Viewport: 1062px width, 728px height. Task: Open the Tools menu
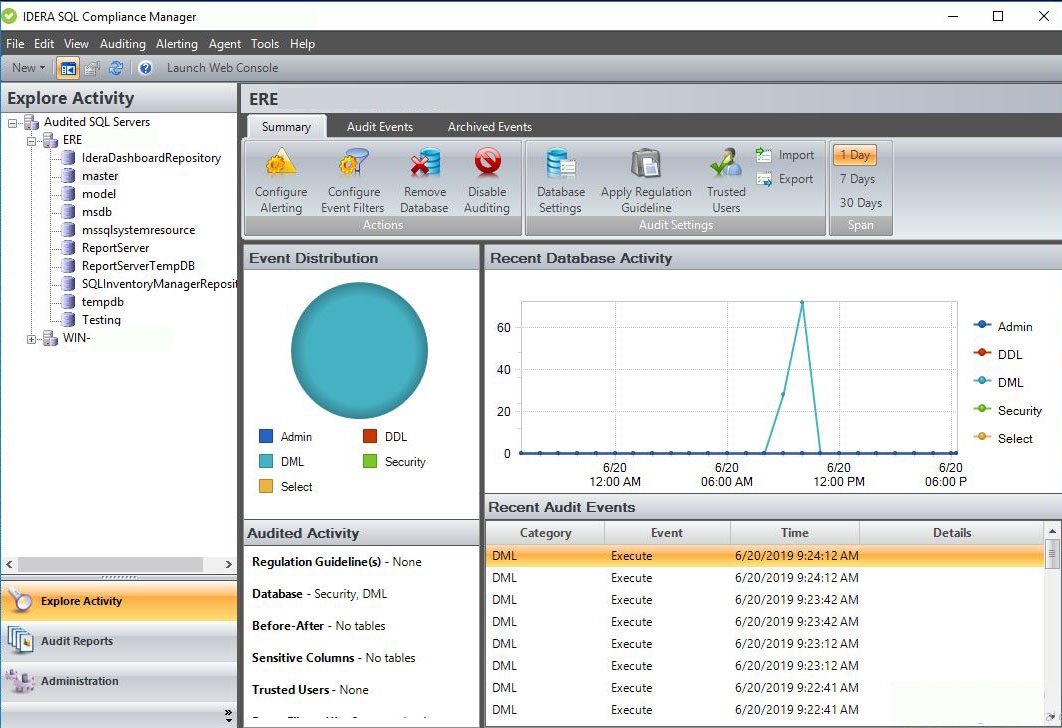[x=264, y=43]
